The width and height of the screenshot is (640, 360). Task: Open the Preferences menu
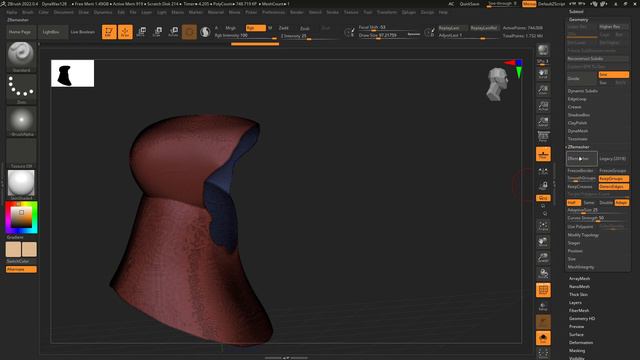(273, 12)
